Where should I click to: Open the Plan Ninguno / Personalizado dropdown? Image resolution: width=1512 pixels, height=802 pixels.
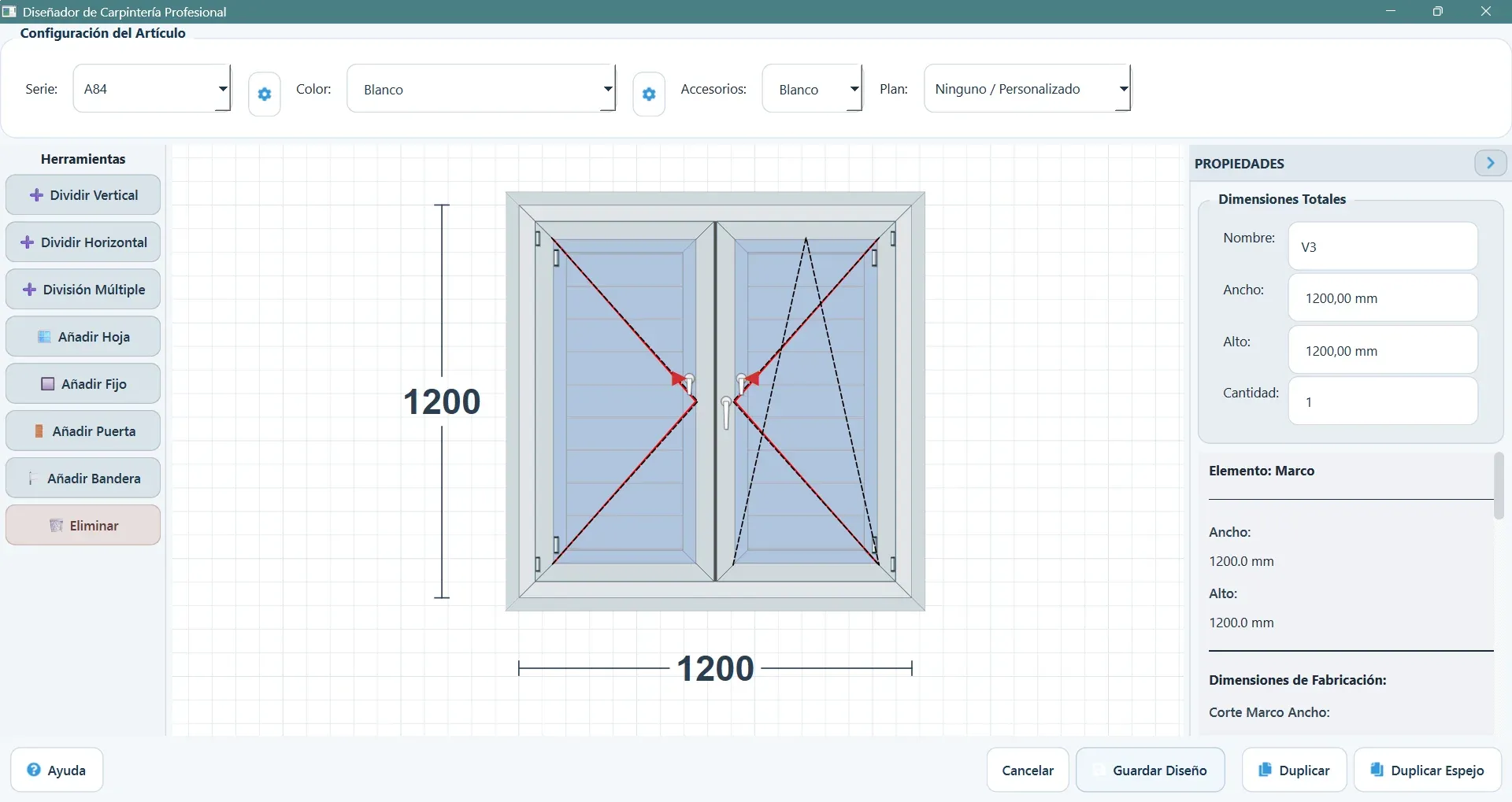coord(1027,89)
